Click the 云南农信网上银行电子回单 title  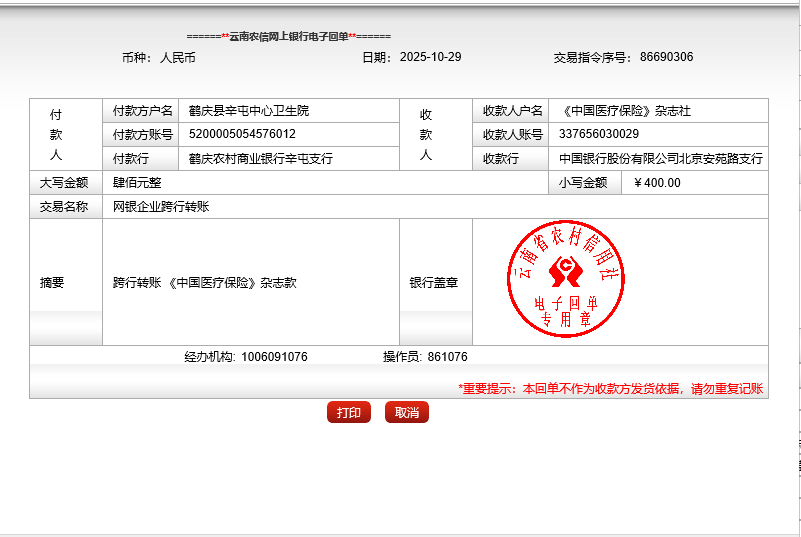[288, 36]
